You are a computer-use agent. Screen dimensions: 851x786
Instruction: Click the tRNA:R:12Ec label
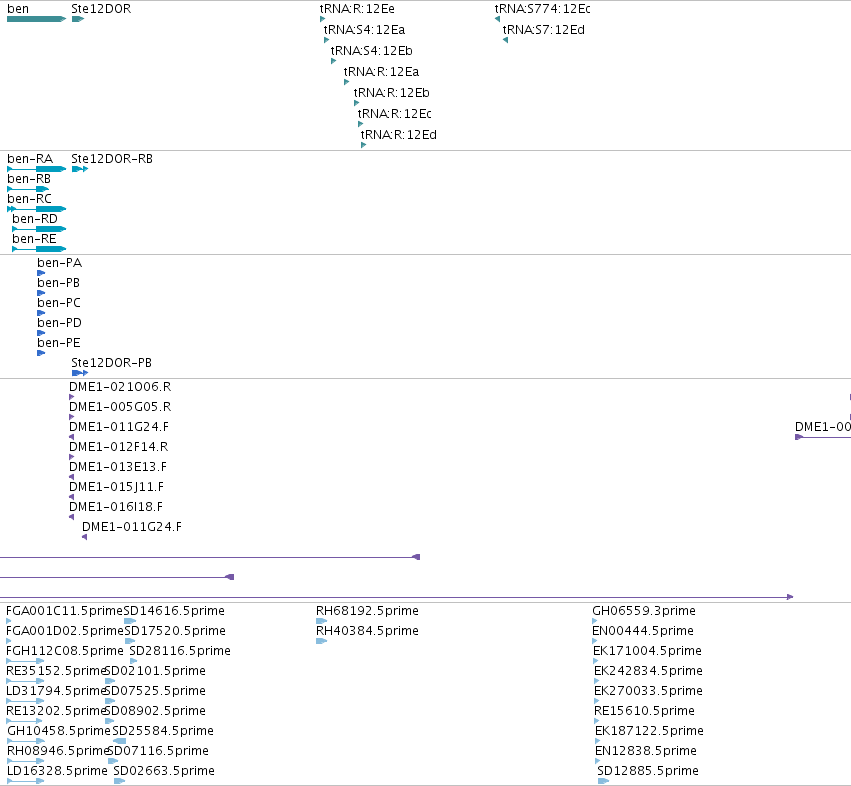(x=395, y=114)
